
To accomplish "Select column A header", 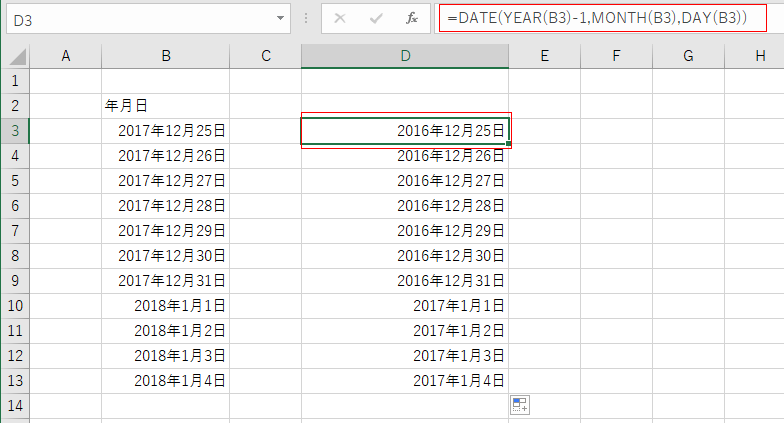I will tap(66, 56).
